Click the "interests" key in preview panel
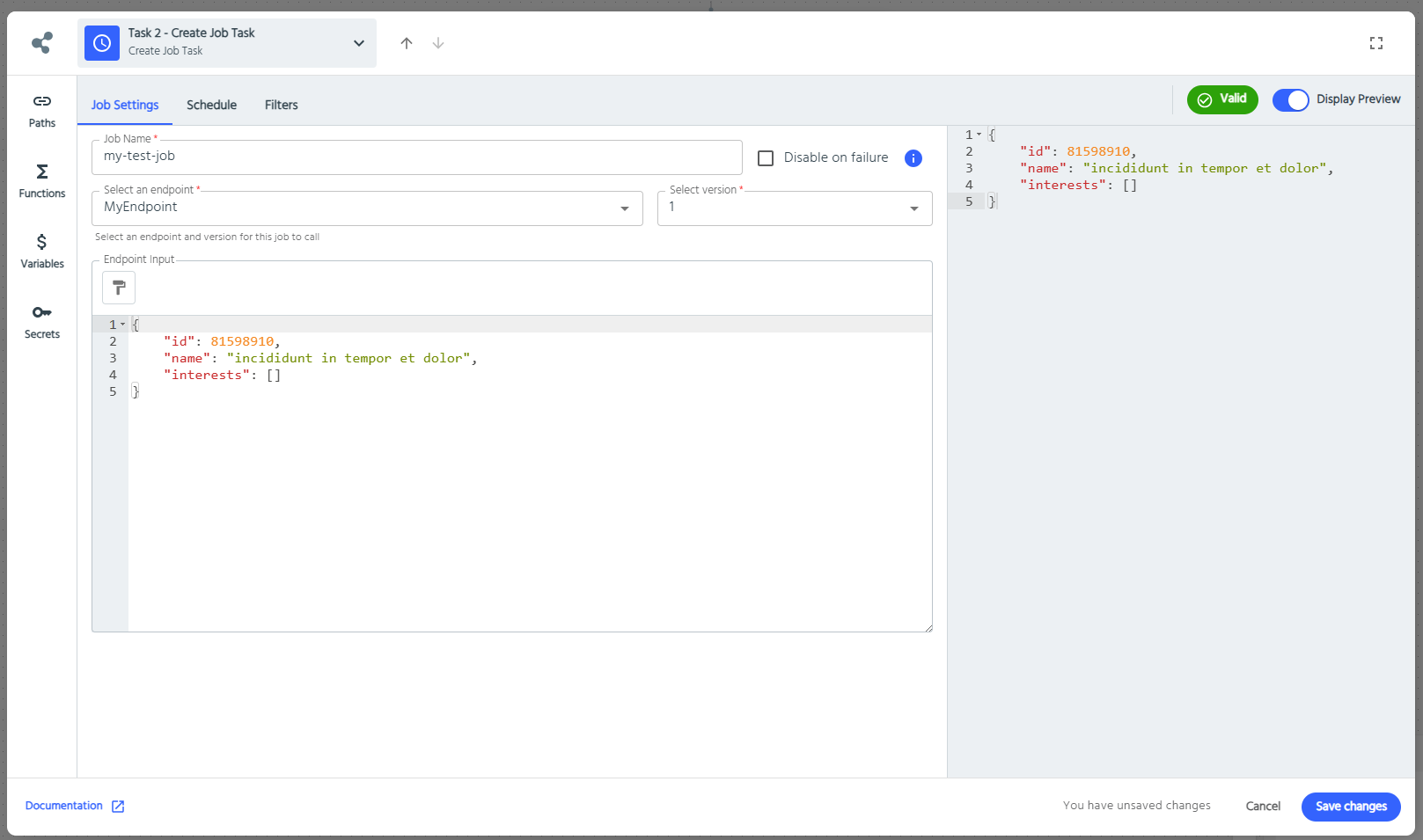 click(1063, 185)
